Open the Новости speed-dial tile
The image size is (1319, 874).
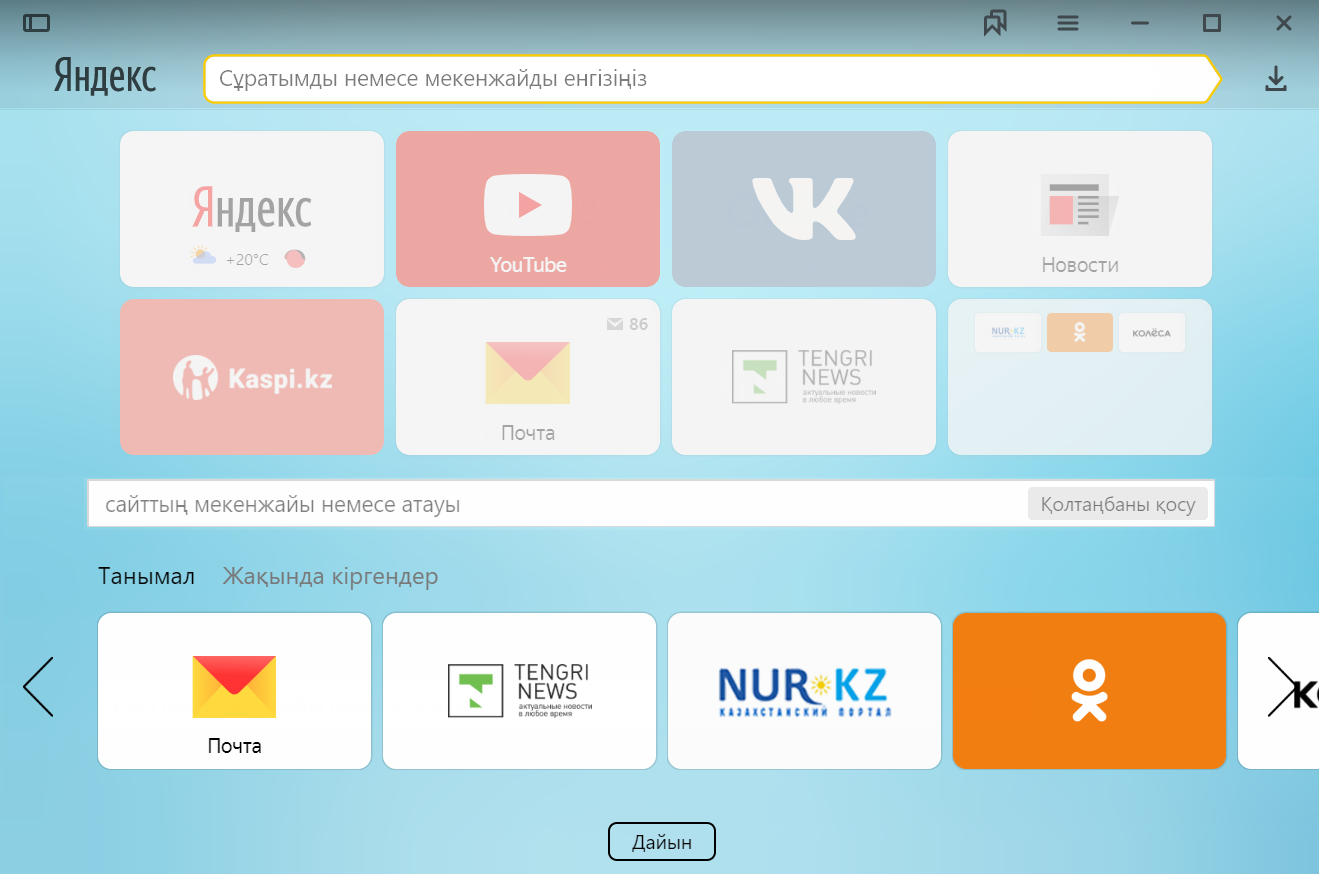point(1080,209)
